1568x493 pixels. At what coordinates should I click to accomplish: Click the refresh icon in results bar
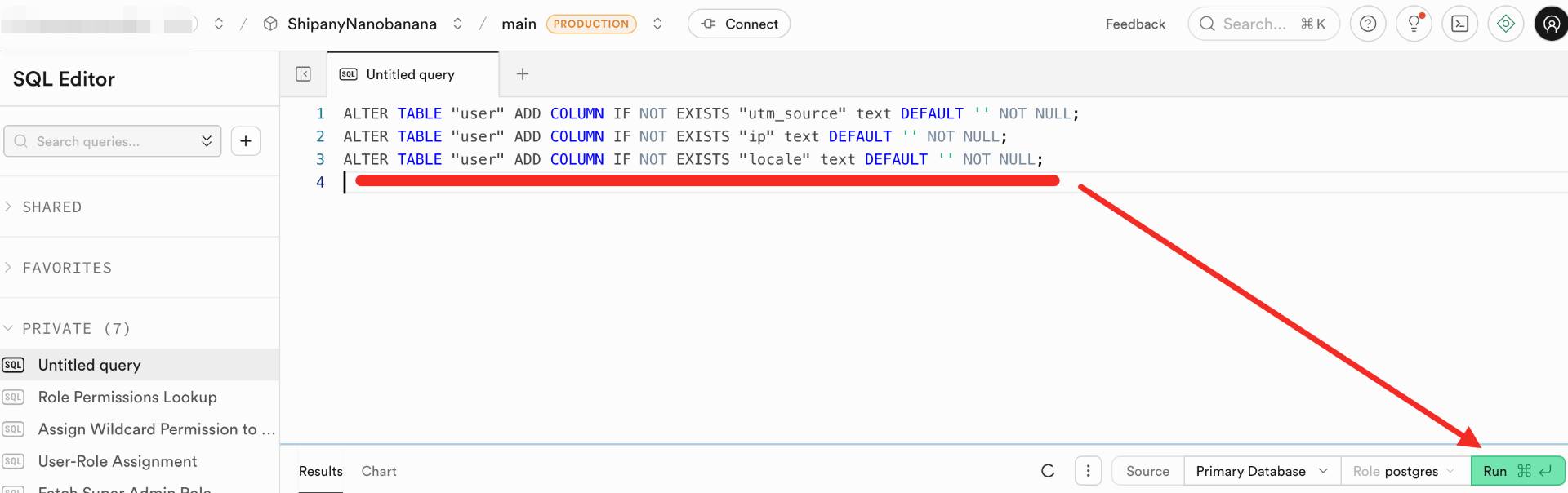[1048, 471]
